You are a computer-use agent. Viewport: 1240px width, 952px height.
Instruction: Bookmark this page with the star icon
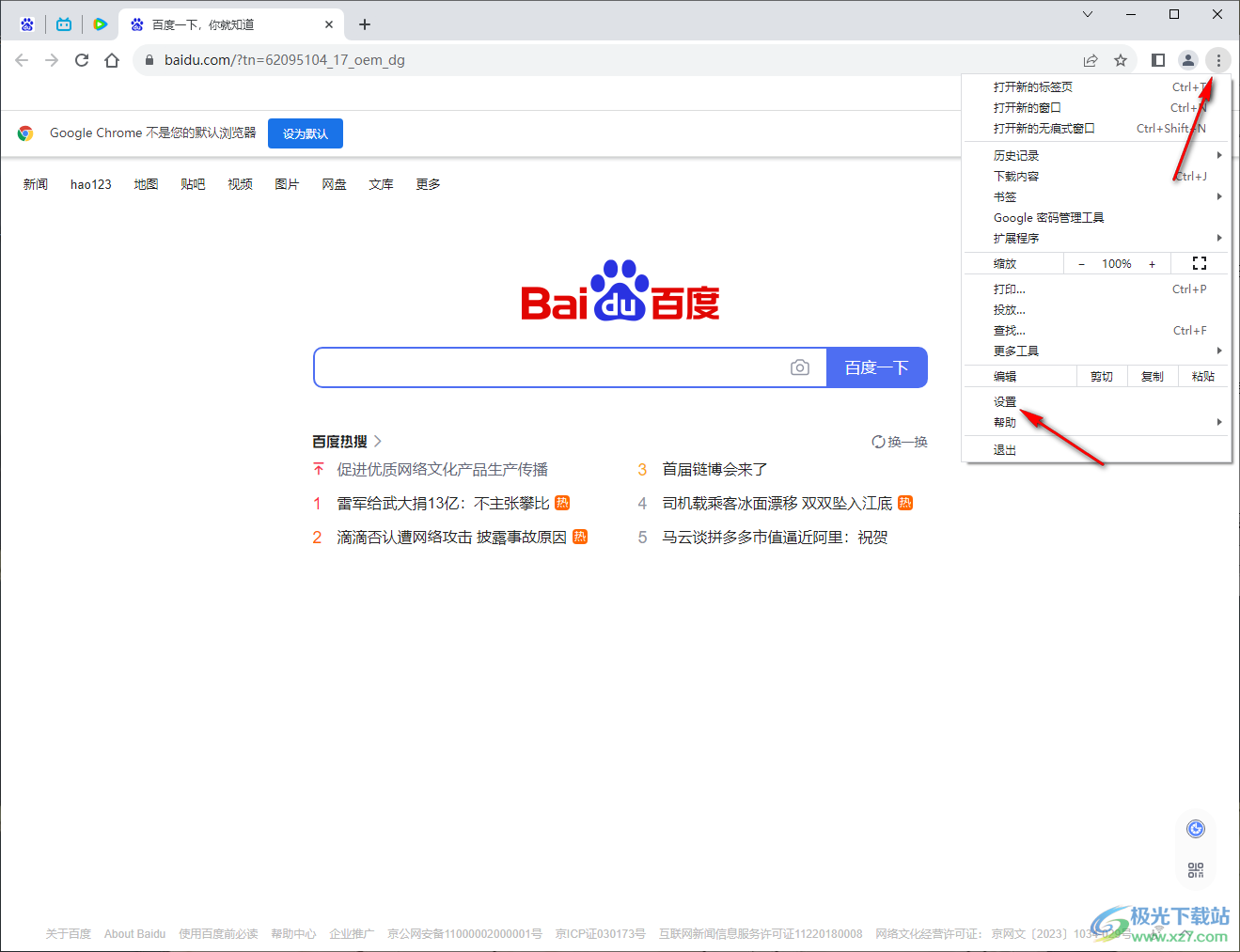pyautogui.click(x=1121, y=60)
